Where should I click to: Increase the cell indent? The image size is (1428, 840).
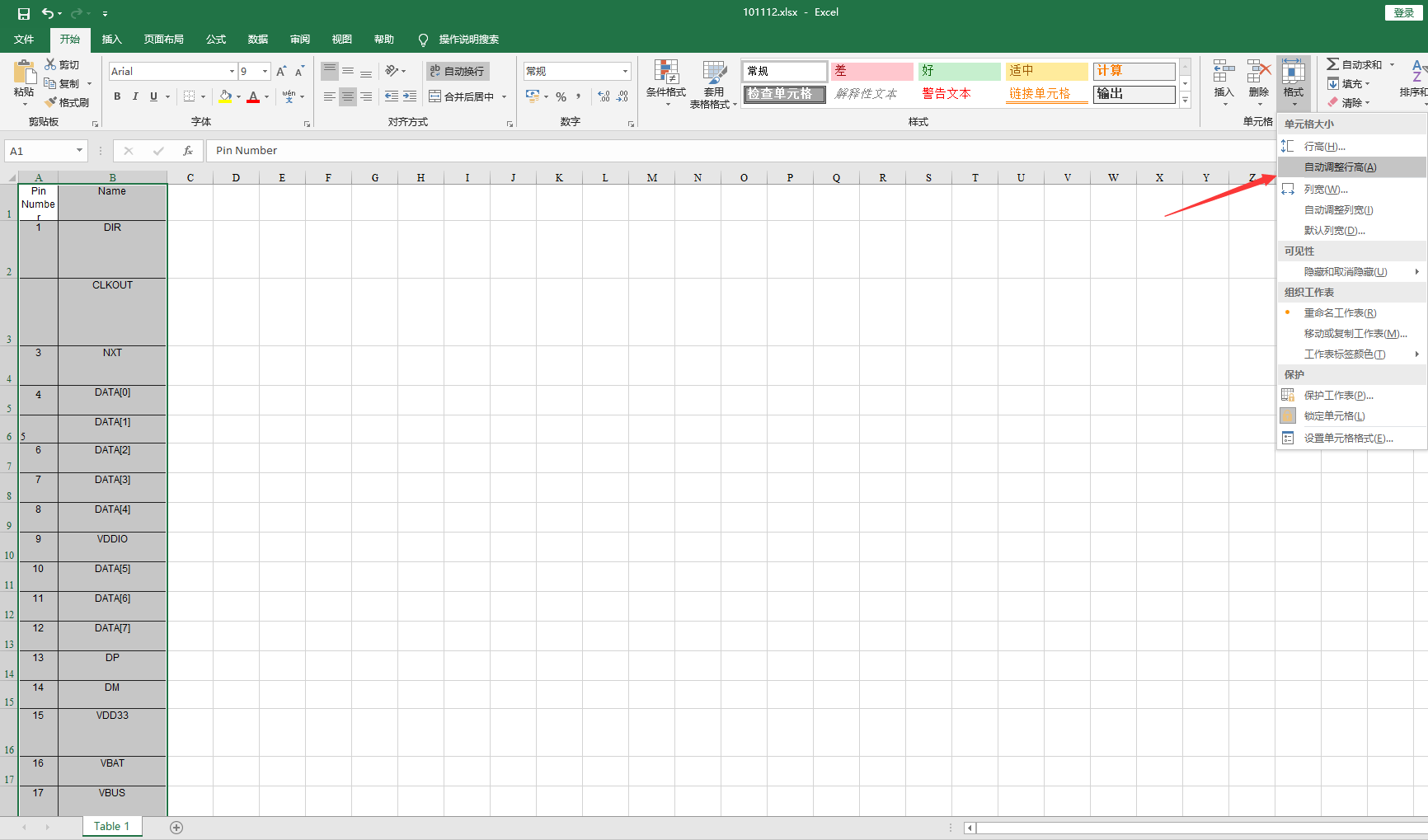click(410, 96)
